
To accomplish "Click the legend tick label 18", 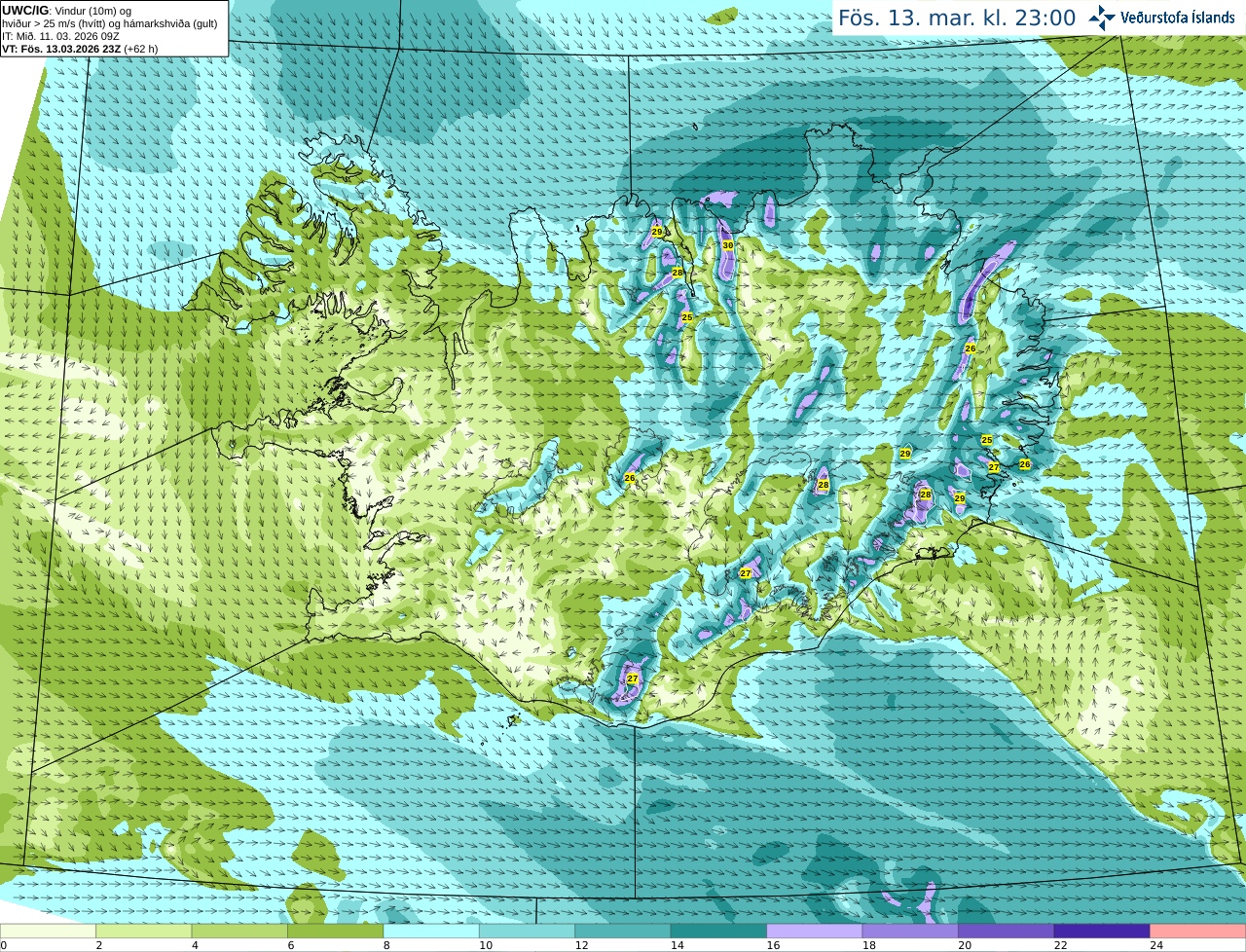I will (868, 945).
